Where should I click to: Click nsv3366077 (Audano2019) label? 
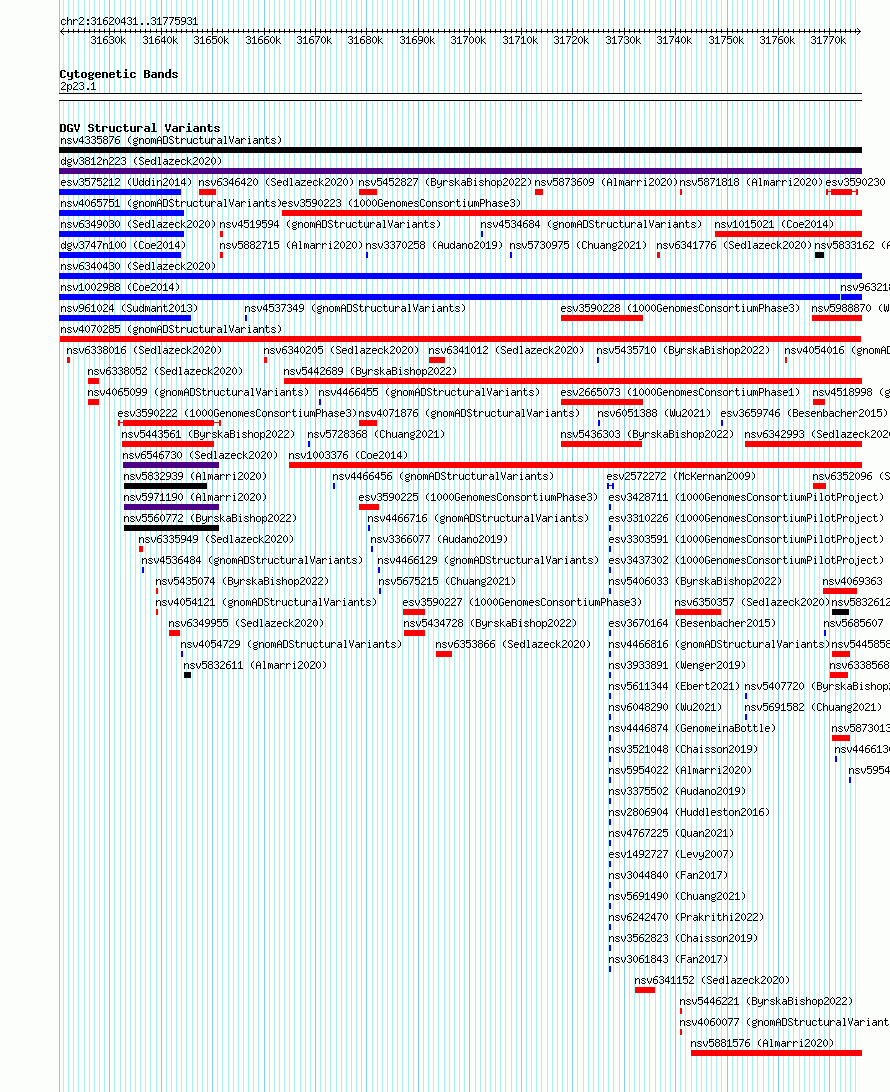tap(439, 539)
